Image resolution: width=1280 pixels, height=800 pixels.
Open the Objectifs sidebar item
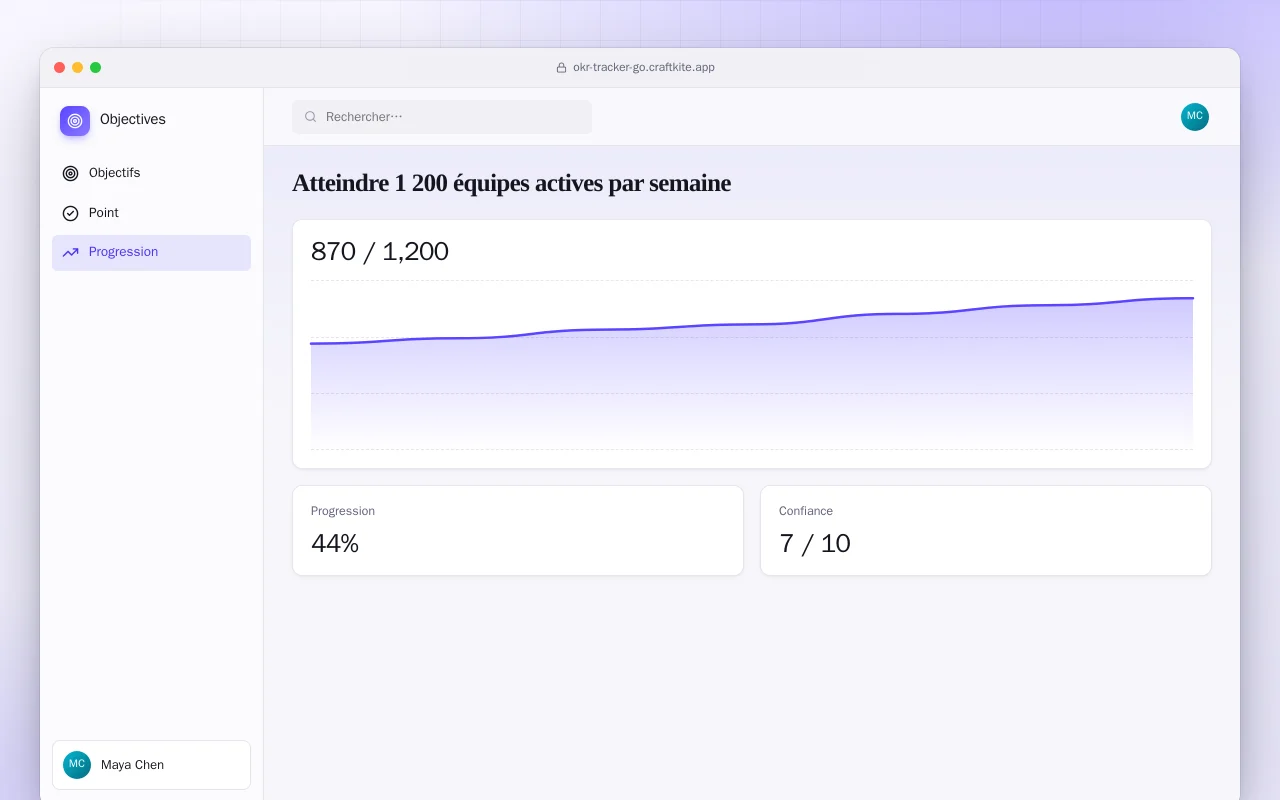pyautogui.click(x=151, y=173)
